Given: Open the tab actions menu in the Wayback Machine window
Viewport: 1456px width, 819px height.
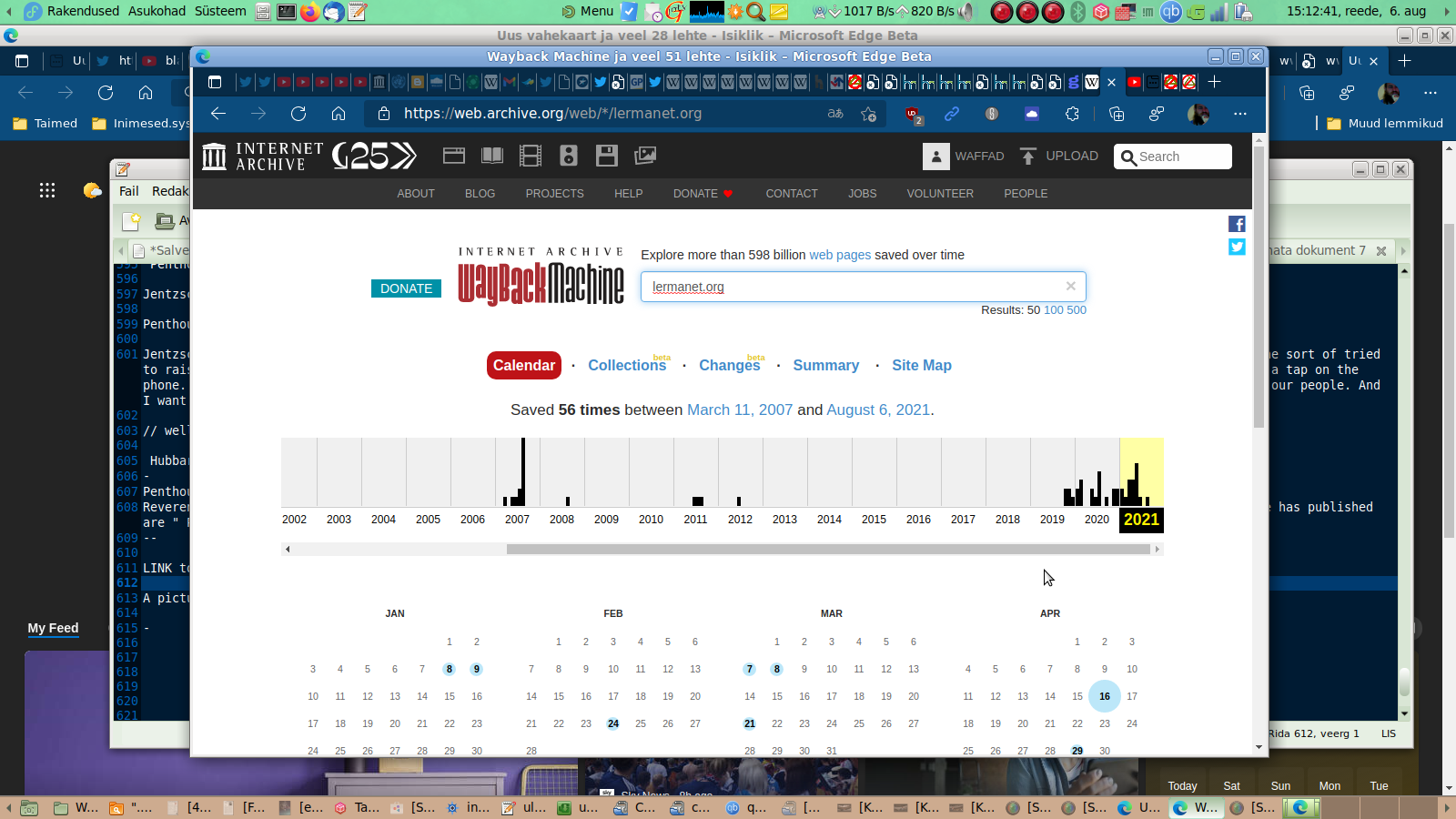Looking at the screenshot, I should click(x=215, y=82).
